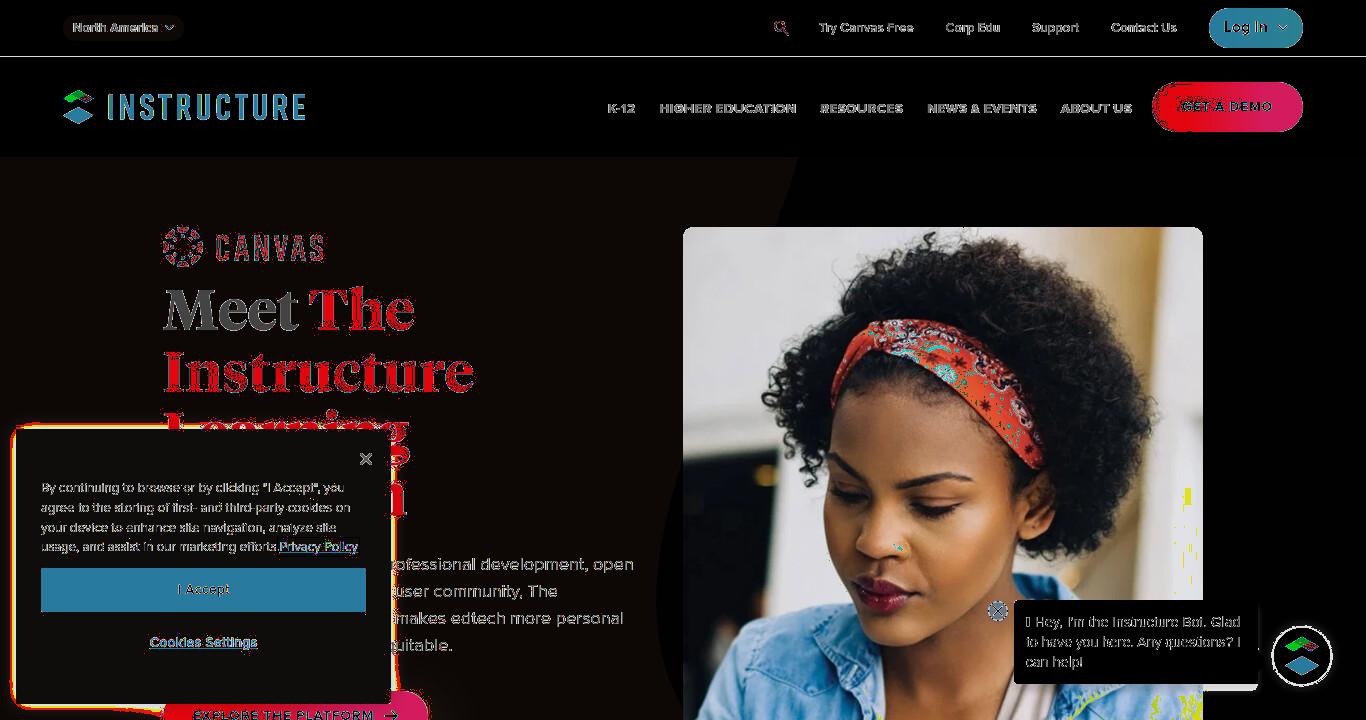This screenshot has height=720, width=1366.
Task: Close the cookie consent banner
Action: (366, 459)
